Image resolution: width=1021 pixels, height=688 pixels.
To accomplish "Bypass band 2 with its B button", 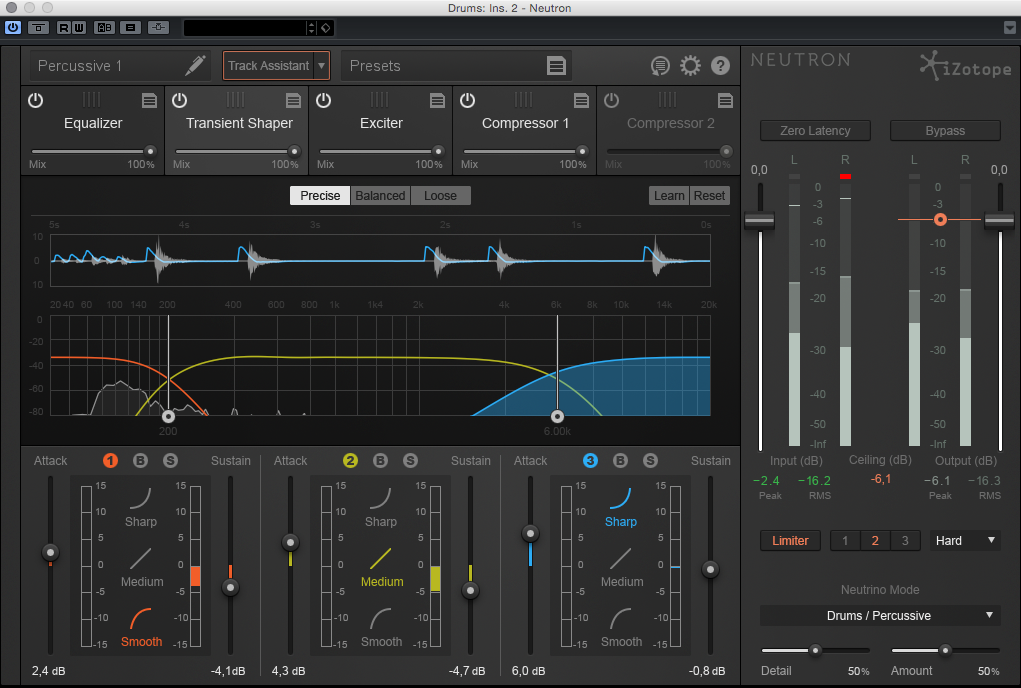I will click(380, 461).
